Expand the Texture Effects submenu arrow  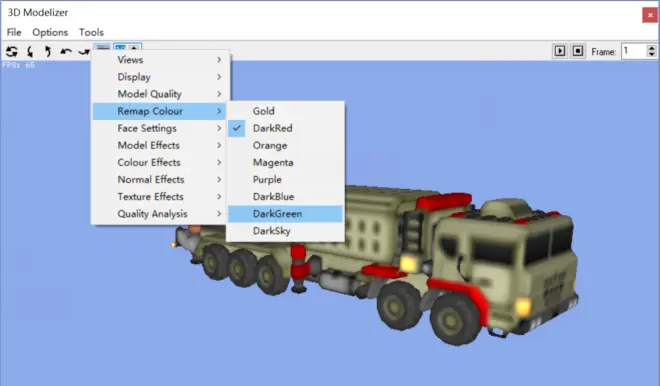click(219, 197)
